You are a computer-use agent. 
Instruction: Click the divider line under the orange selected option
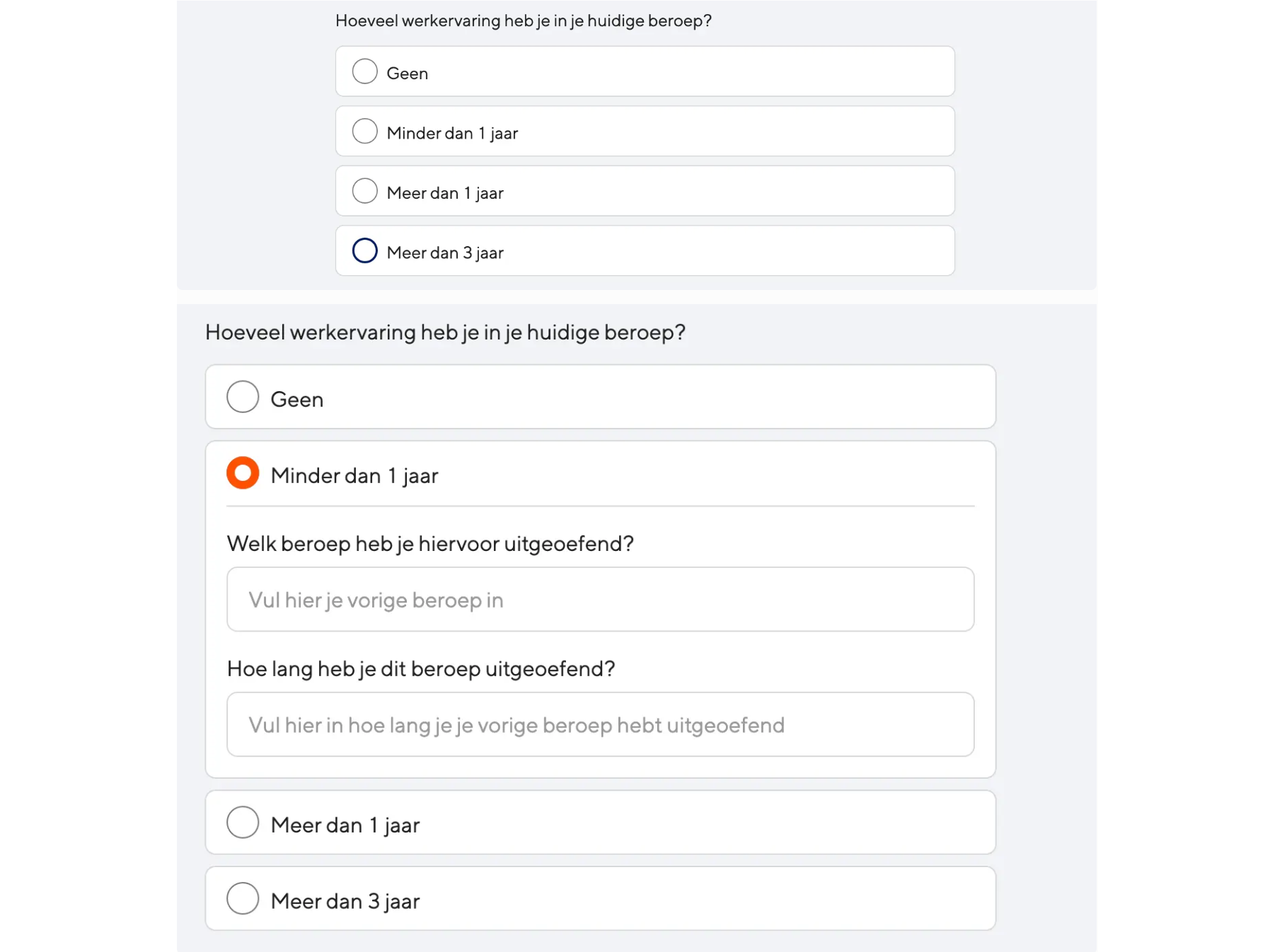click(x=600, y=506)
